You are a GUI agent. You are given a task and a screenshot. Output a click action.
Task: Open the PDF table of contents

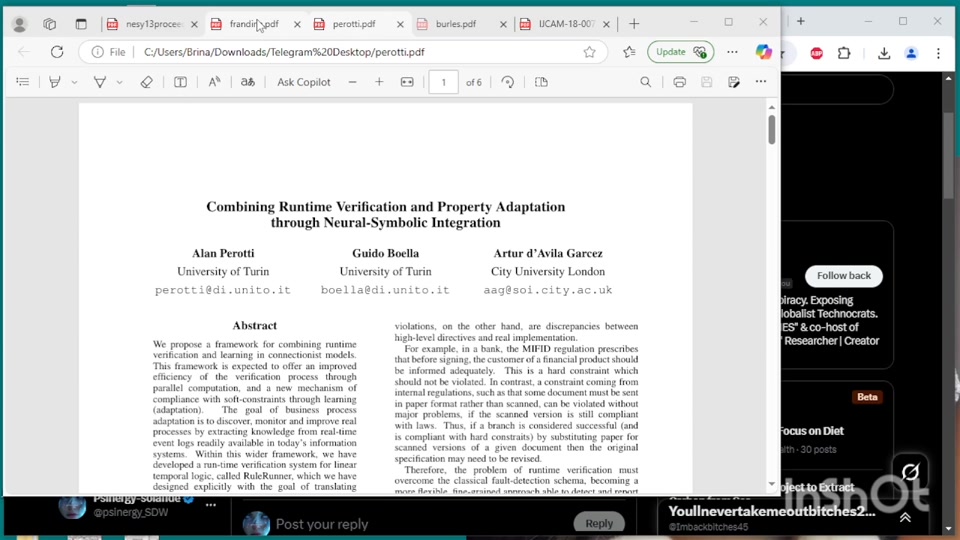point(22,82)
